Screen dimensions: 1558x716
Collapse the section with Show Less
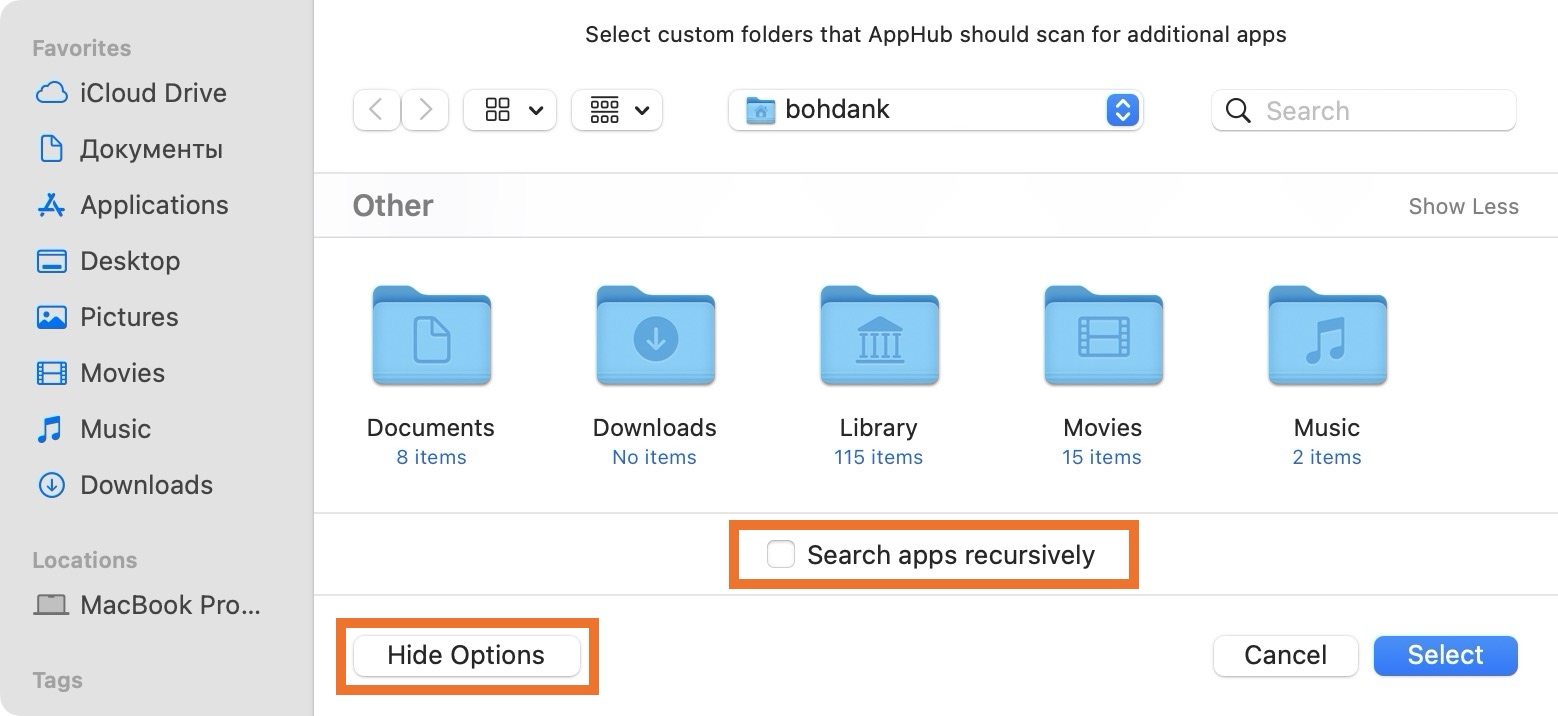click(x=1463, y=206)
